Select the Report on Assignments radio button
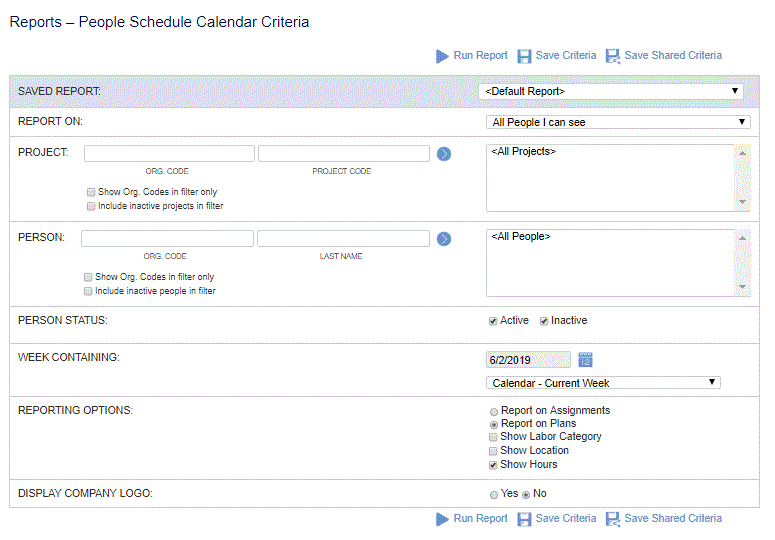The image size is (775, 540). pyautogui.click(x=494, y=411)
